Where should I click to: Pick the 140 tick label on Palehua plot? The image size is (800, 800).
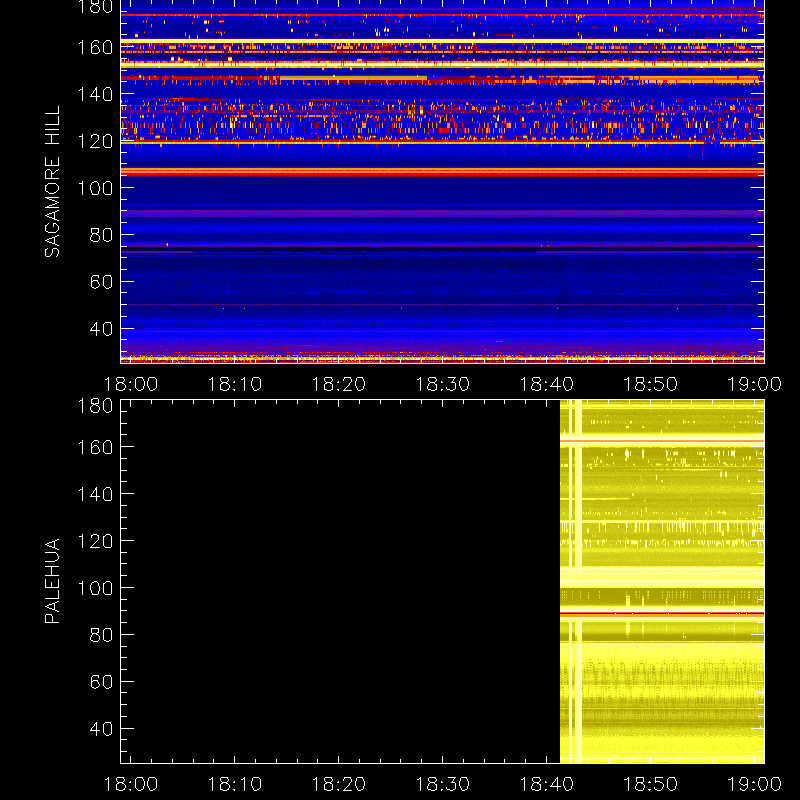95,494
